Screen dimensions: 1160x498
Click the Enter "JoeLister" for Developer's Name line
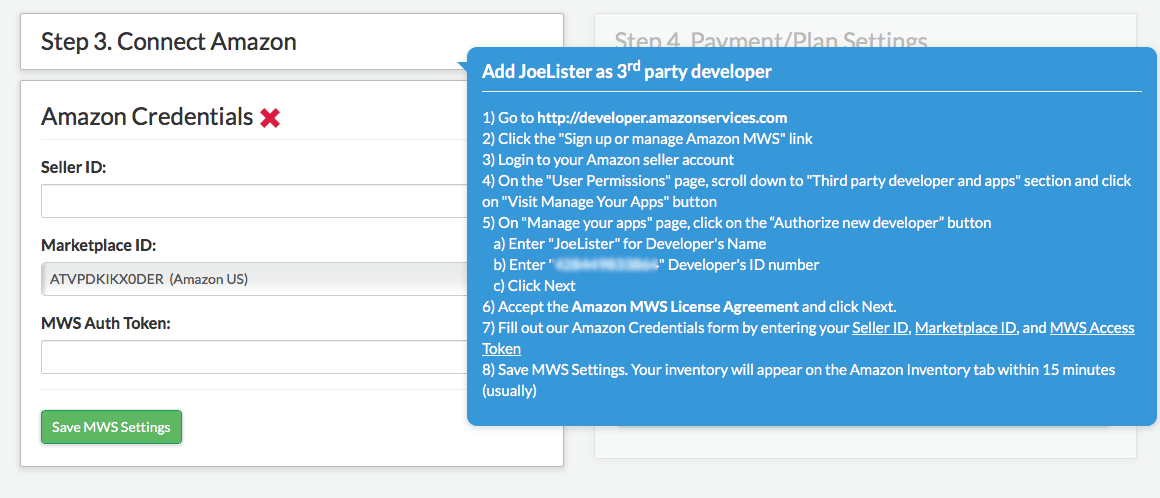pyautogui.click(x=630, y=243)
